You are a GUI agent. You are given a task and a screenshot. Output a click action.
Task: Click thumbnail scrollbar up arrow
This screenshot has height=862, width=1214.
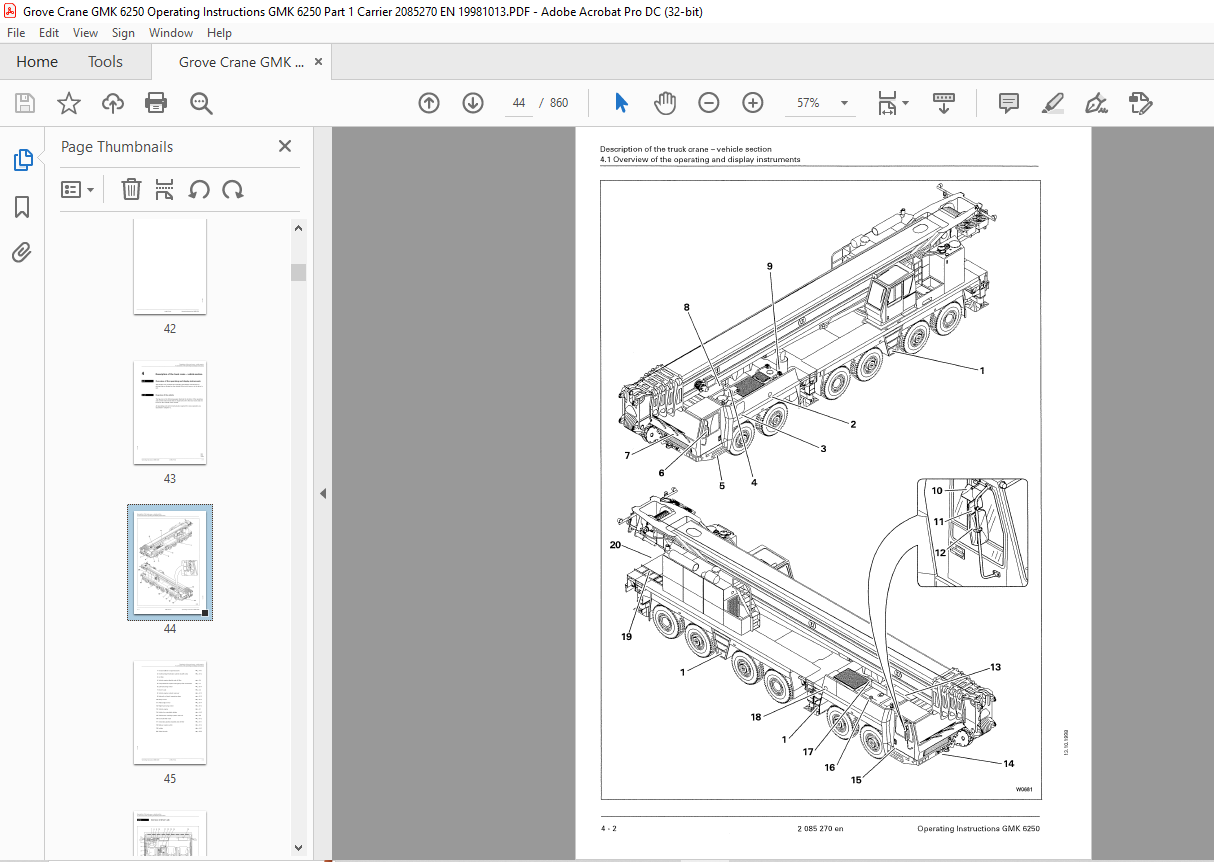point(299,228)
